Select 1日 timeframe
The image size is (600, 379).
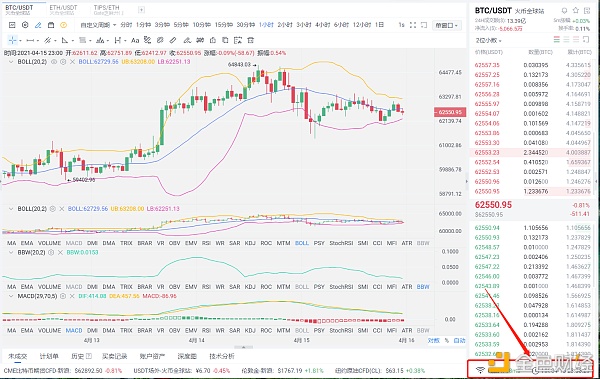click(x=379, y=25)
